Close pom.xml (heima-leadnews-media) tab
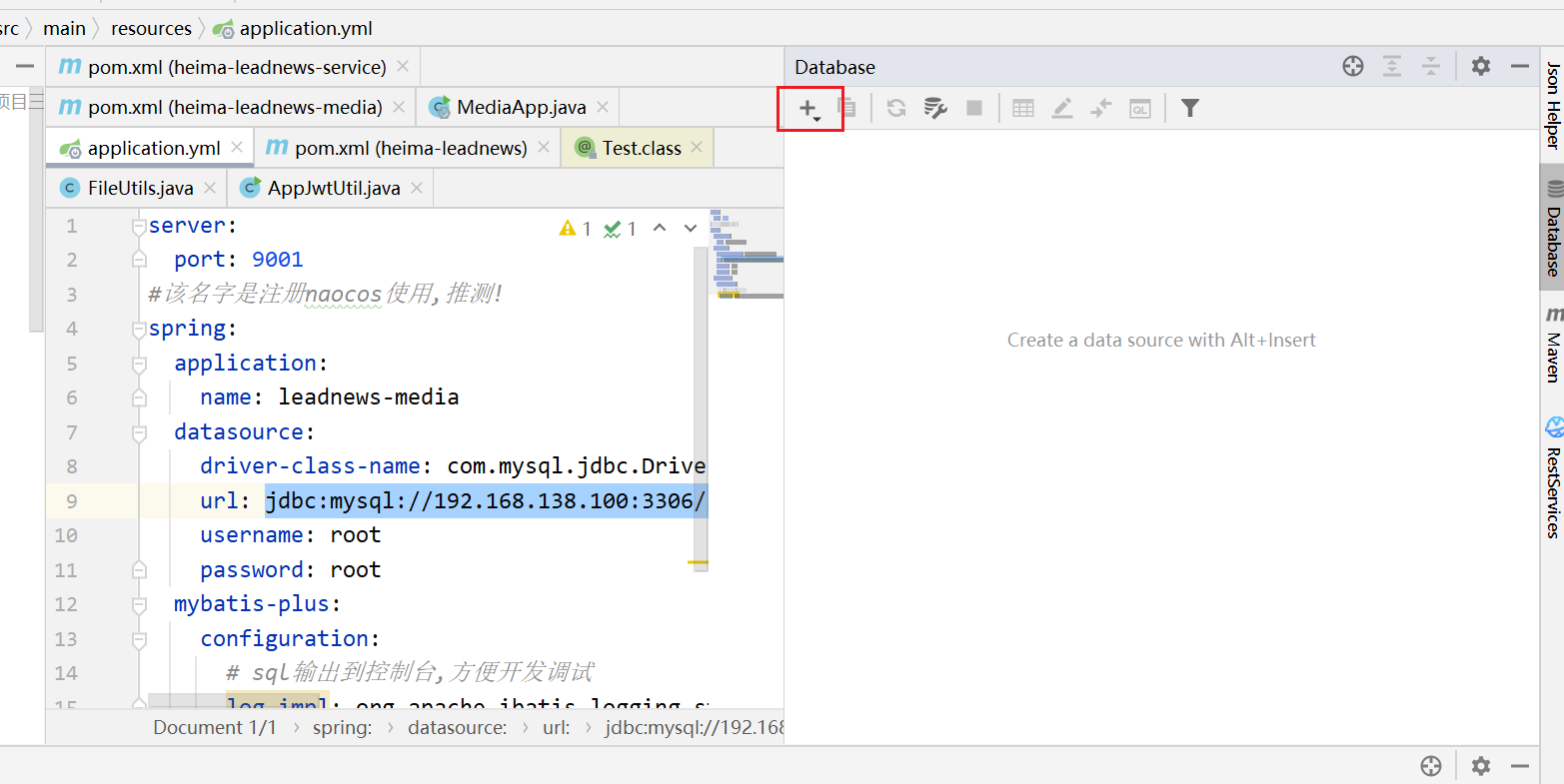Image resolution: width=1564 pixels, height=784 pixels. pyautogui.click(x=399, y=106)
